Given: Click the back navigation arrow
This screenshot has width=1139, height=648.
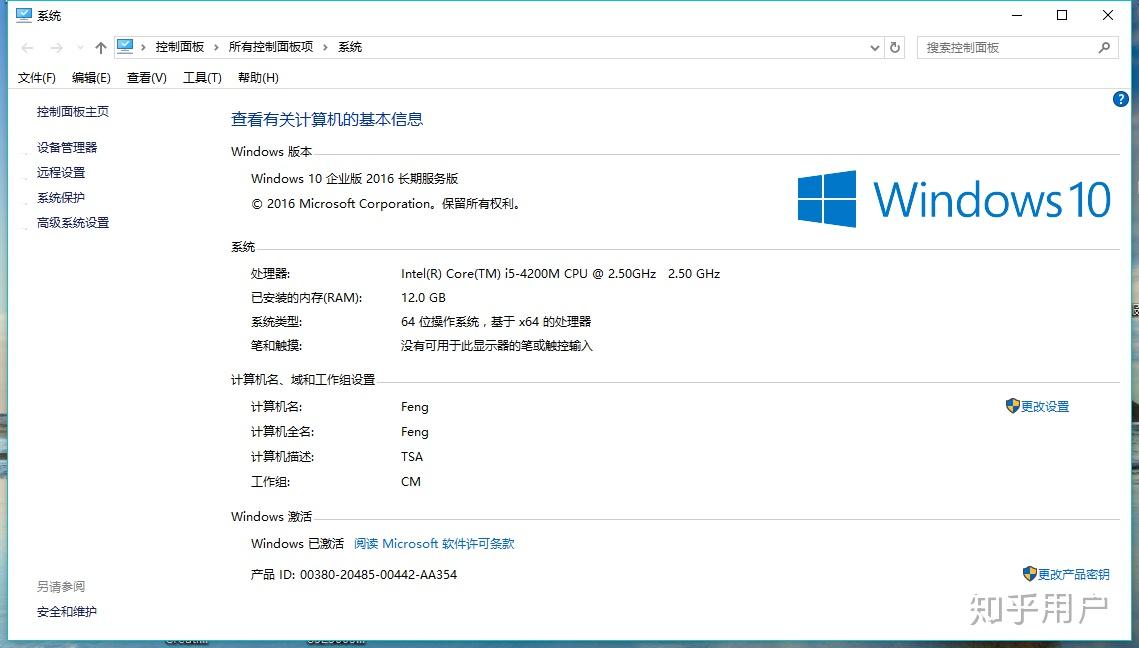Looking at the screenshot, I should coord(26,46).
